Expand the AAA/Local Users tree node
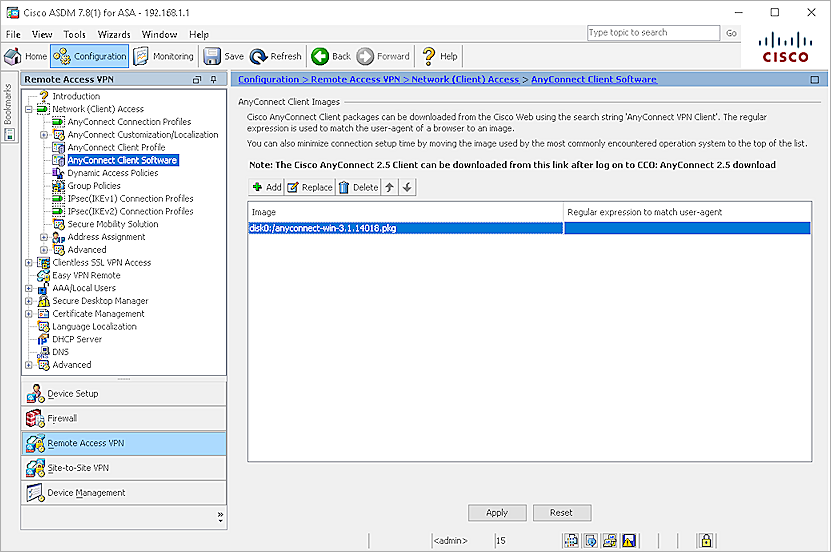The height and width of the screenshot is (552, 831). tap(29, 288)
